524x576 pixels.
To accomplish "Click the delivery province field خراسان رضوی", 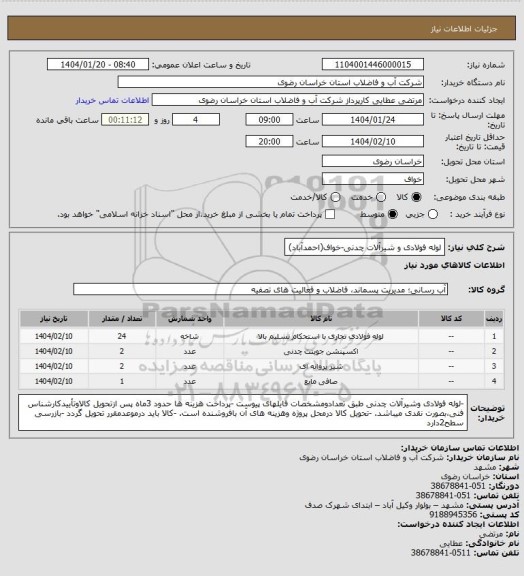I will coord(373,161).
